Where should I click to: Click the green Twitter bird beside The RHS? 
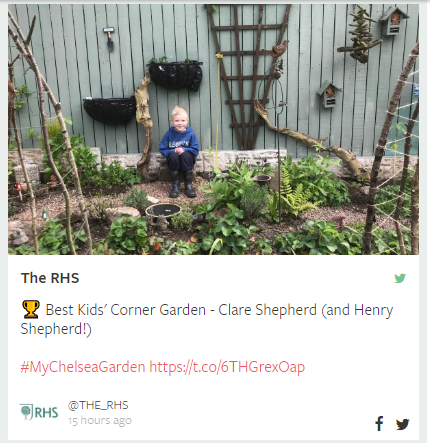coord(400,278)
